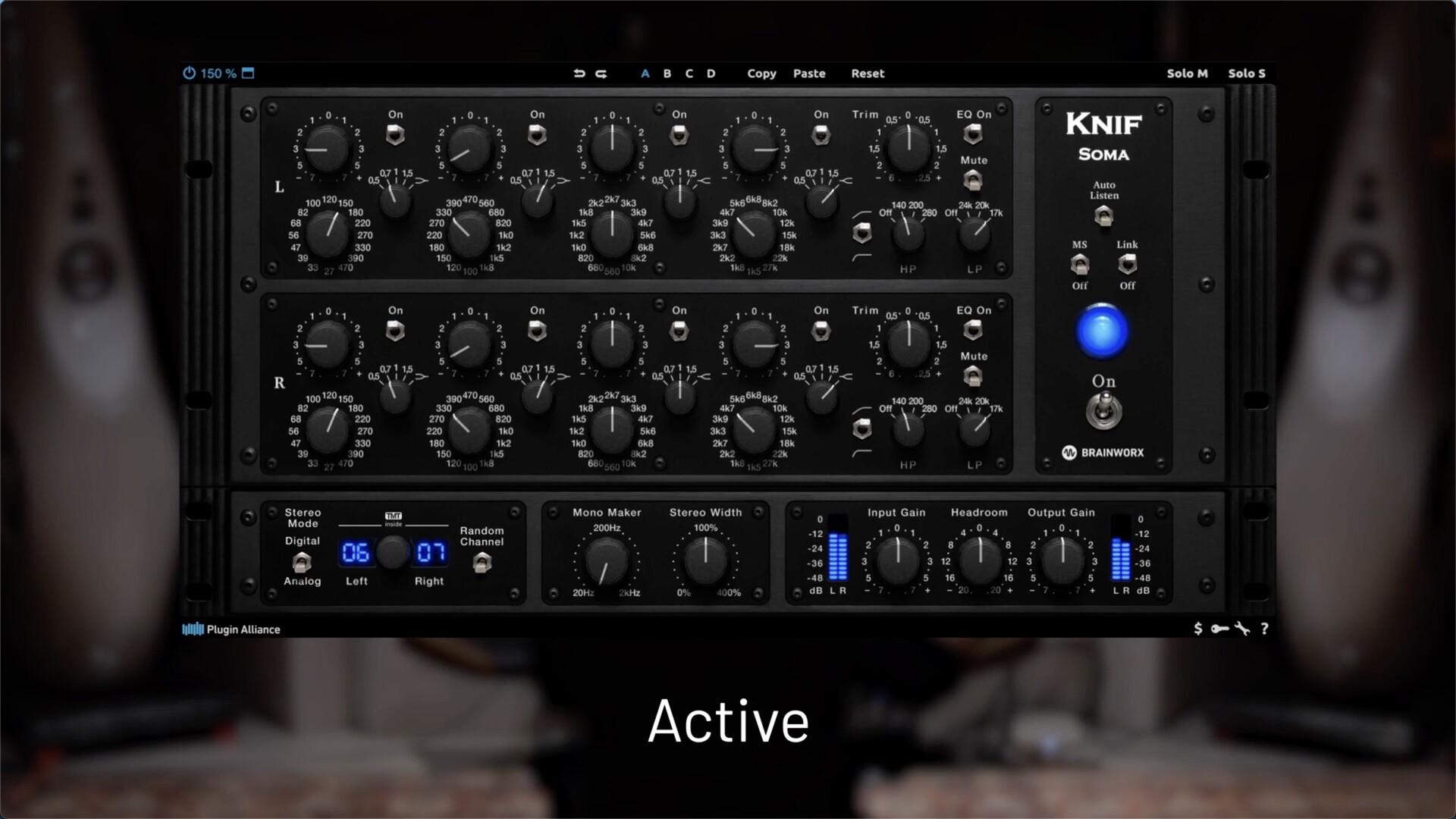Click the L channel LP filter knob

pyautogui.click(x=974, y=234)
